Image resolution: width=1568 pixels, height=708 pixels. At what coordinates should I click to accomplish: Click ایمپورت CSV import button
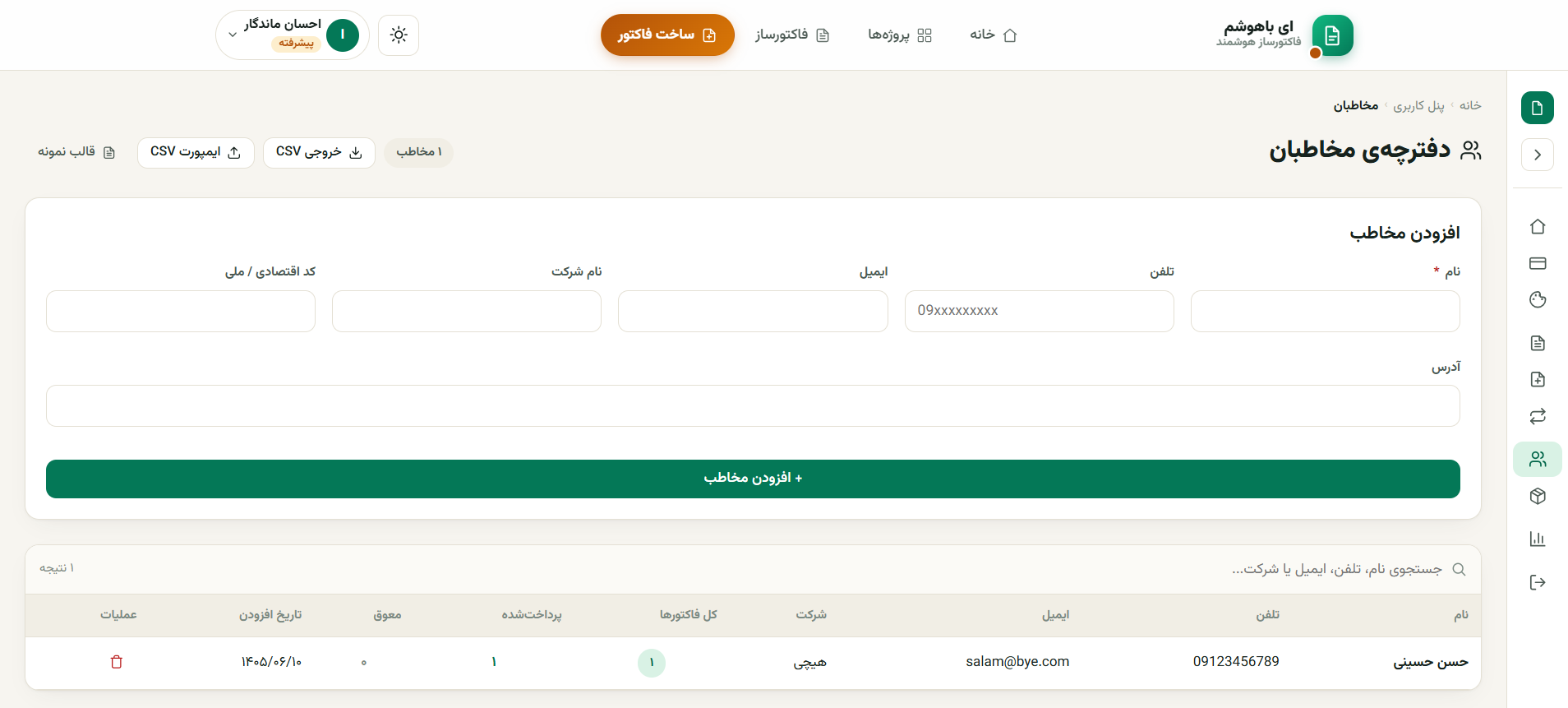pos(196,152)
